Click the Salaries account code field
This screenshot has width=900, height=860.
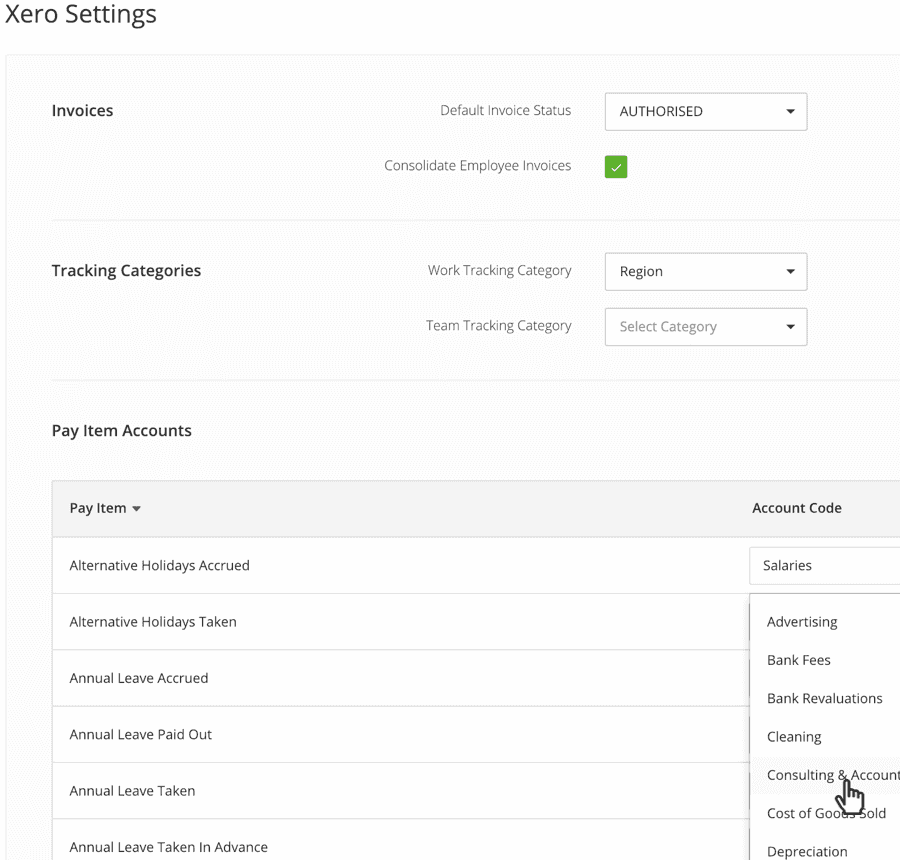820,565
